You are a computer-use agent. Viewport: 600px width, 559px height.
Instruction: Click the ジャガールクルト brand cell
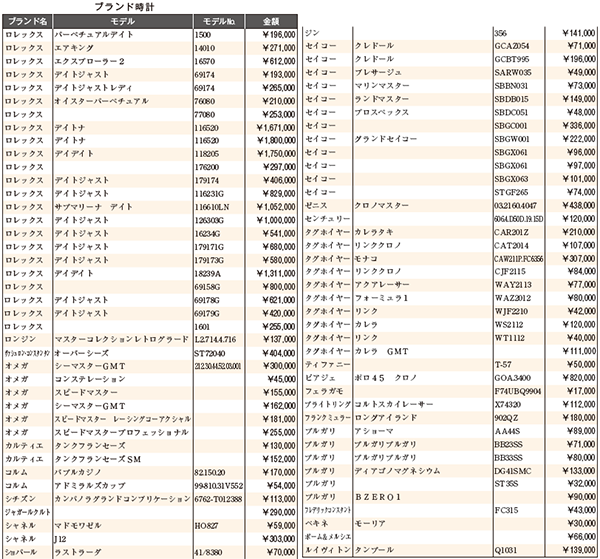tap(28, 512)
